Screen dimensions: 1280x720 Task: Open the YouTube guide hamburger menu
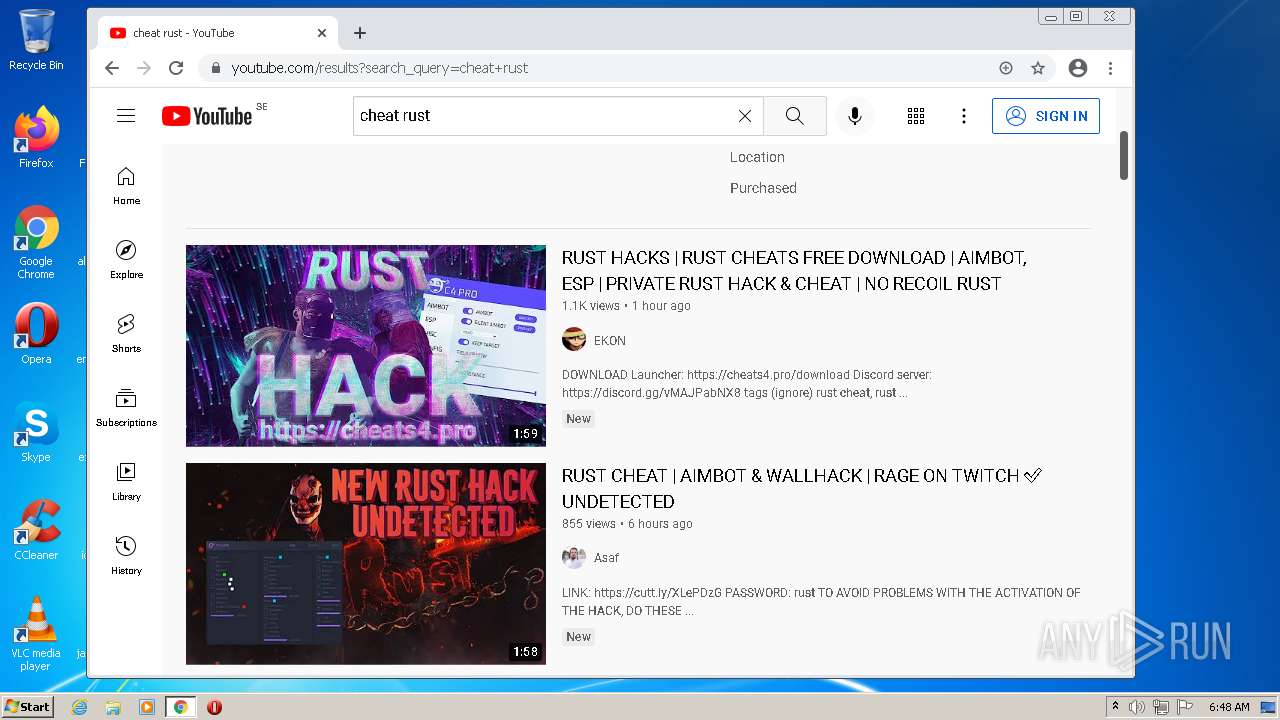[126, 116]
